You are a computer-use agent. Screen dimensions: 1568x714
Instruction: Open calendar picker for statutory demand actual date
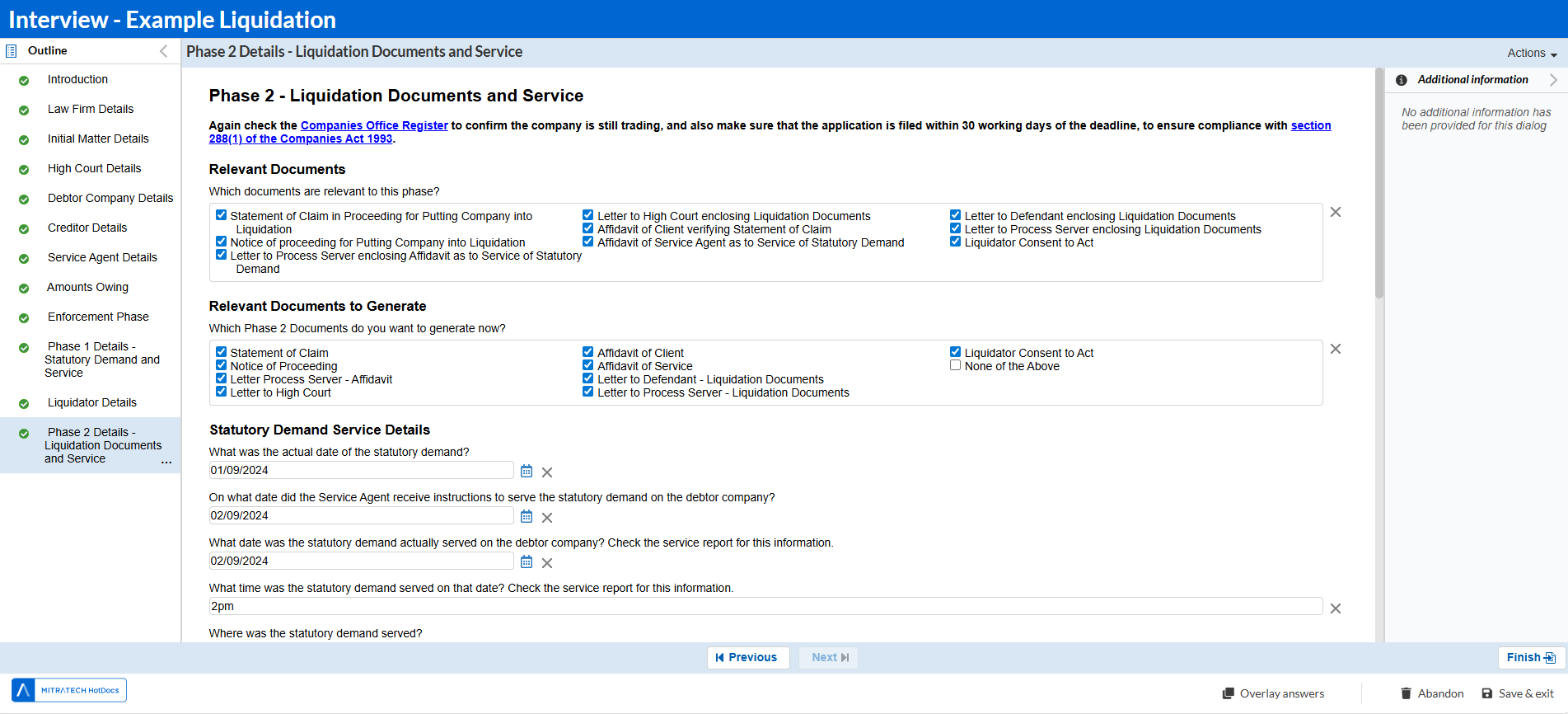(527, 471)
